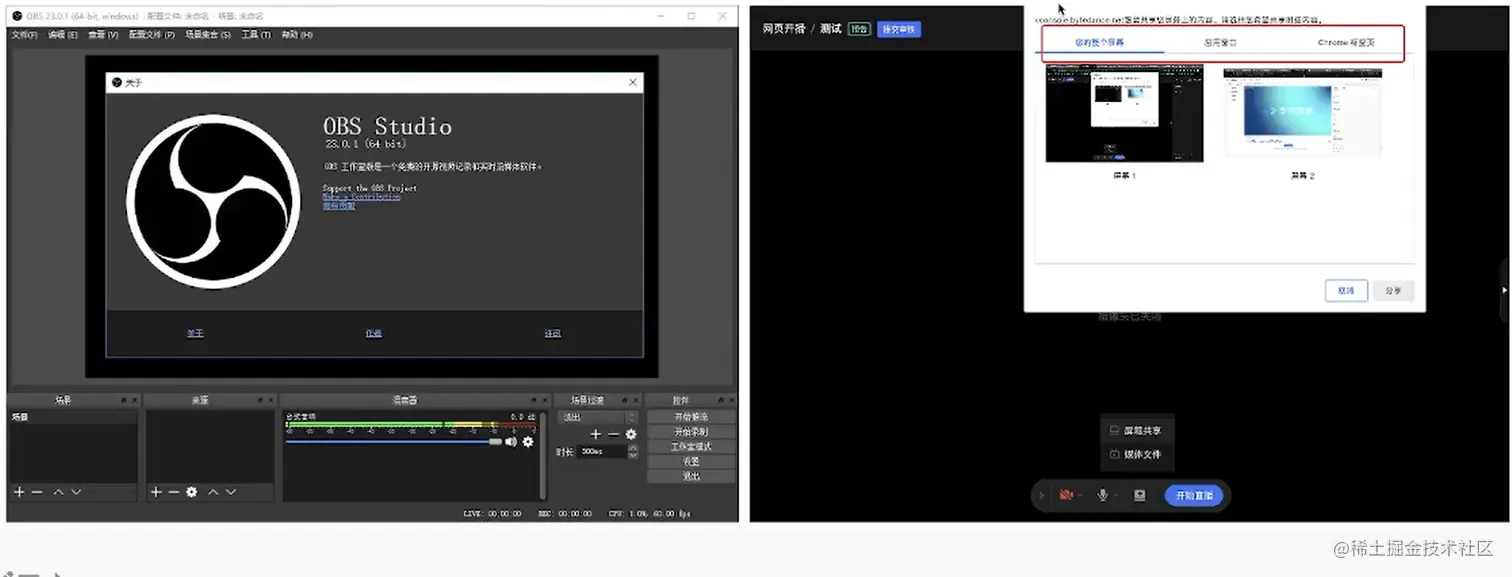1512x577 pixels.
Task: Click the 500ms duration field
Action: pos(603,451)
